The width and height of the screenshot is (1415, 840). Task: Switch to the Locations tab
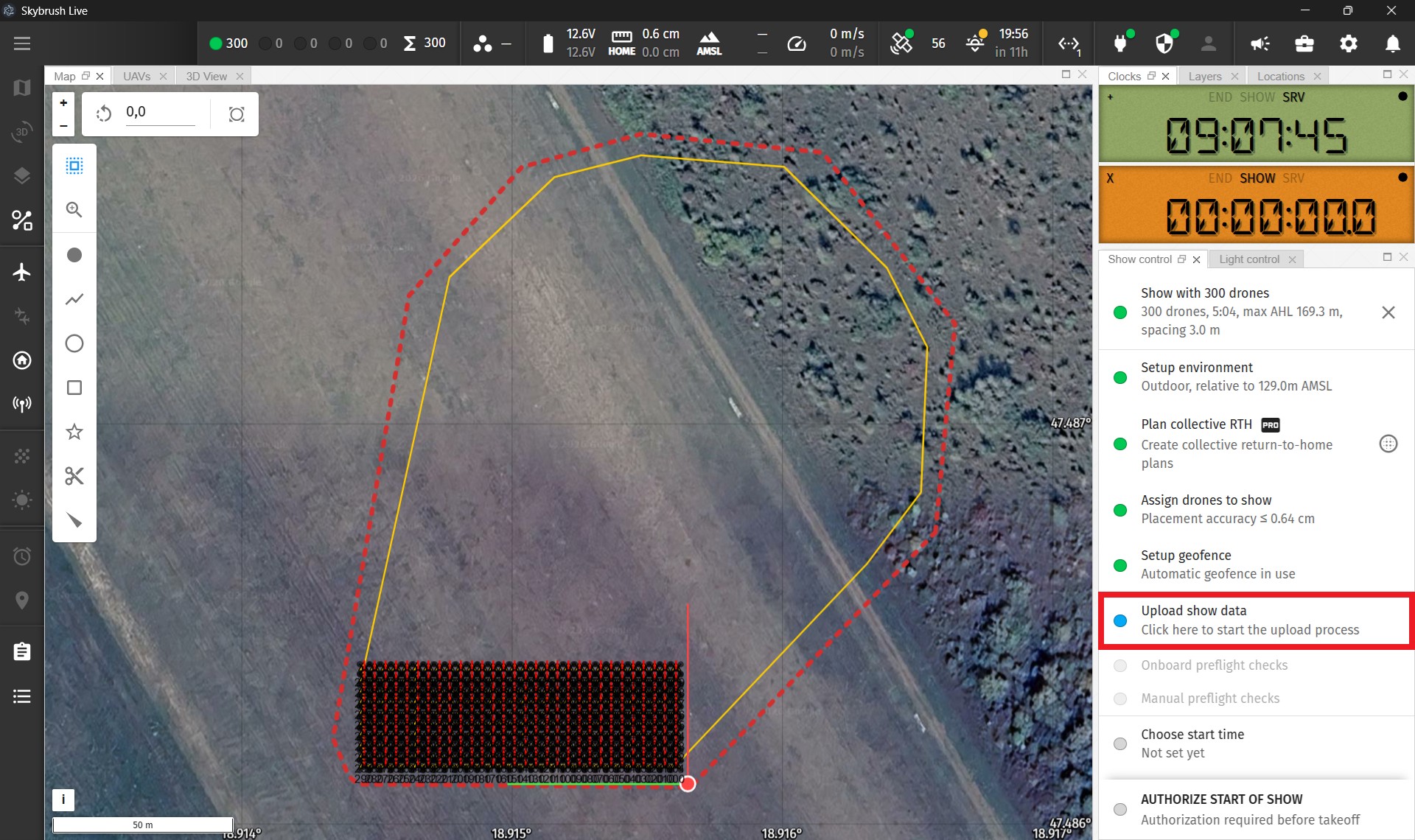pyautogui.click(x=1281, y=76)
